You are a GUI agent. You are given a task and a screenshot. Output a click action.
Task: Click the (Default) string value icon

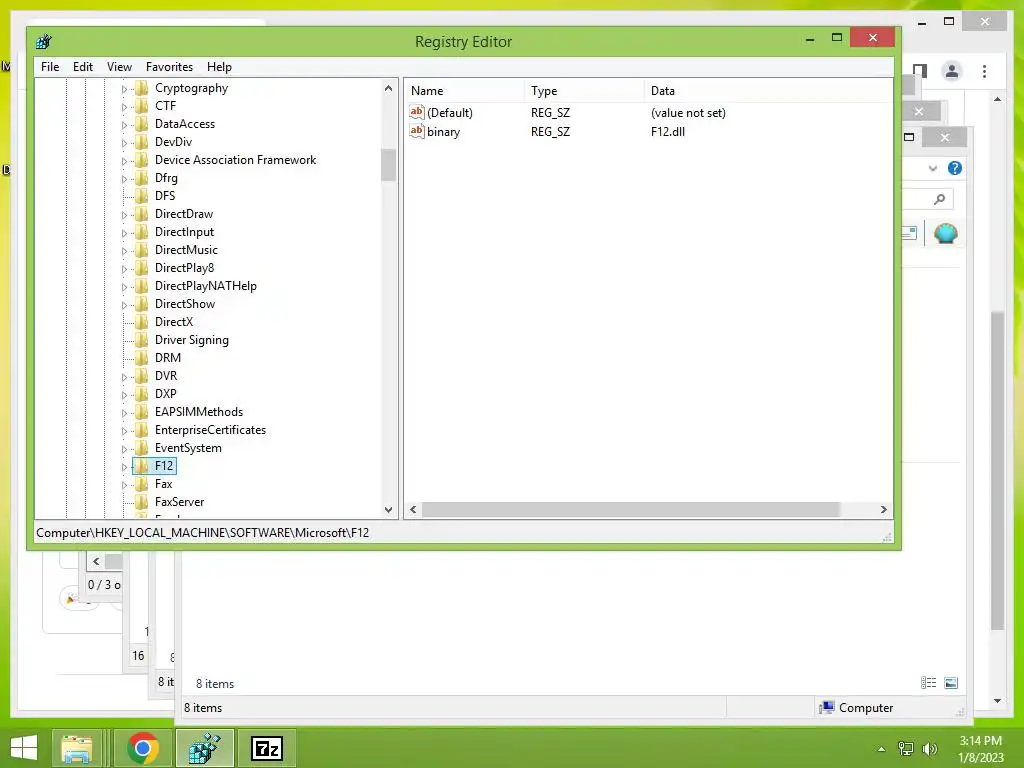coord(417,112)
